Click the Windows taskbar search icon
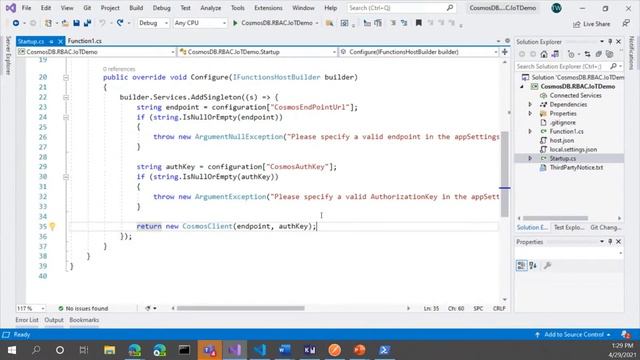The height and width of the screenshot is (360, 640). click(x=36, y=350)
